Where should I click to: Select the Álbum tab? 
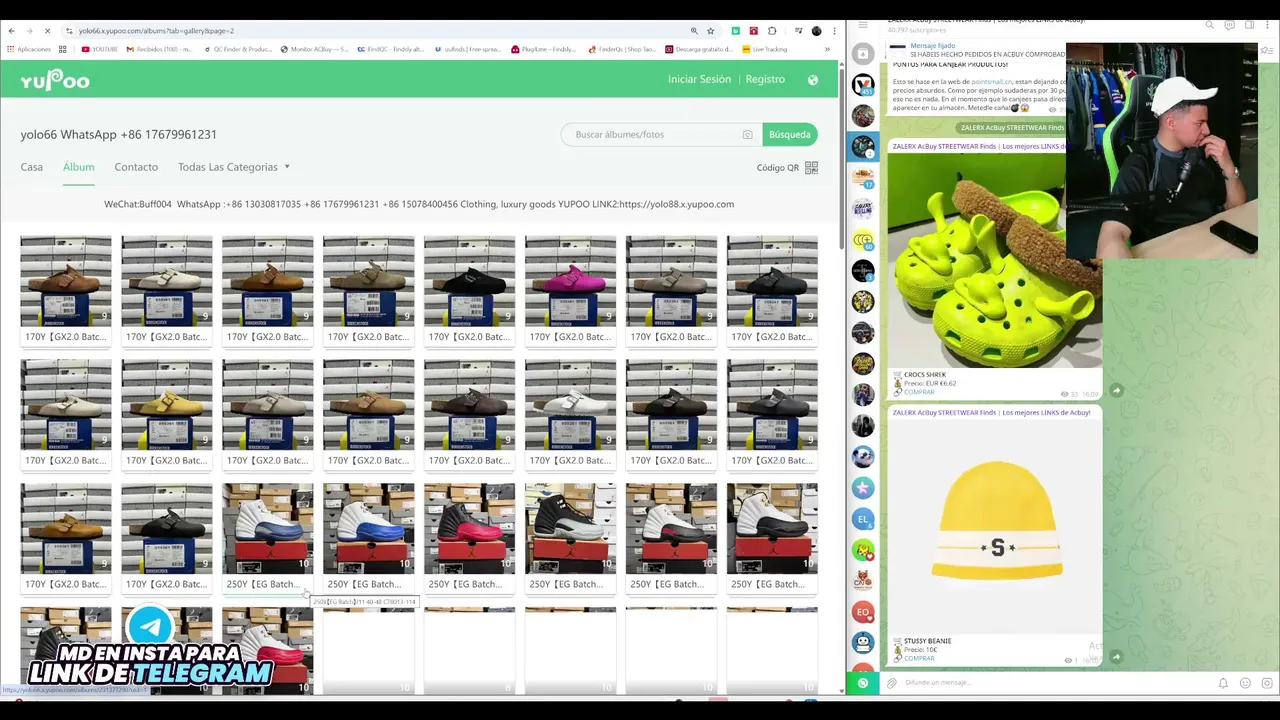coord(79,167)
